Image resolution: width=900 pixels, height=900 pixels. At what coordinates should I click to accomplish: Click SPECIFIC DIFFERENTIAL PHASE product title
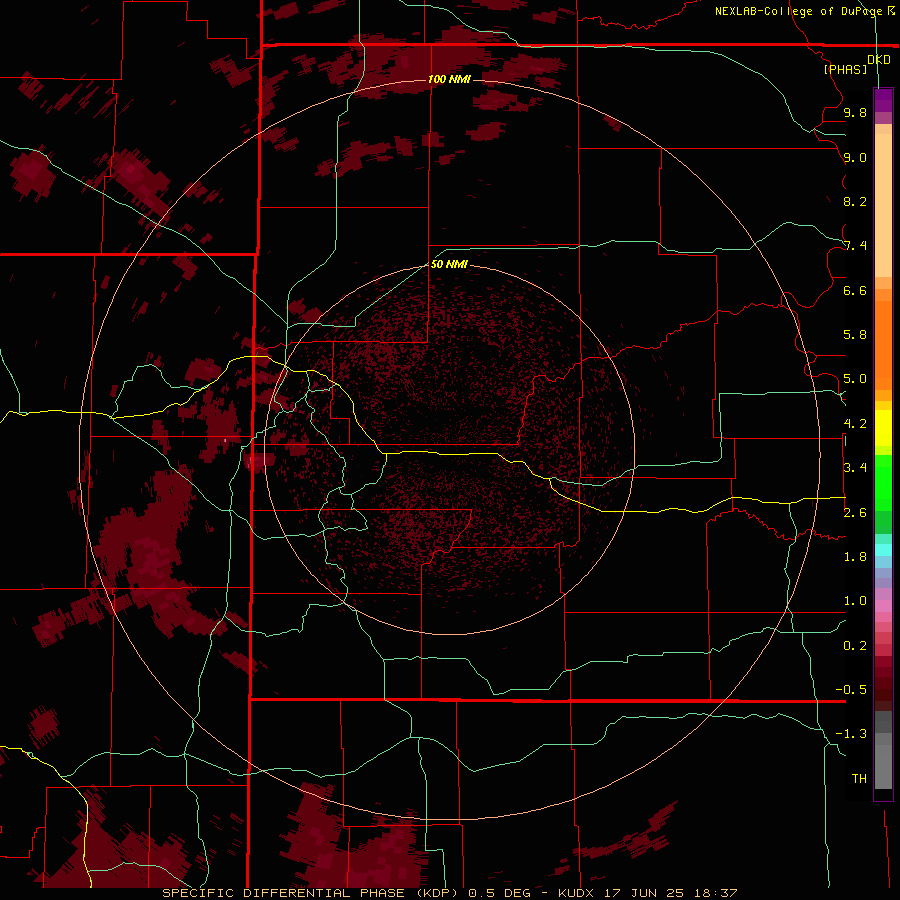click(286, 893)
